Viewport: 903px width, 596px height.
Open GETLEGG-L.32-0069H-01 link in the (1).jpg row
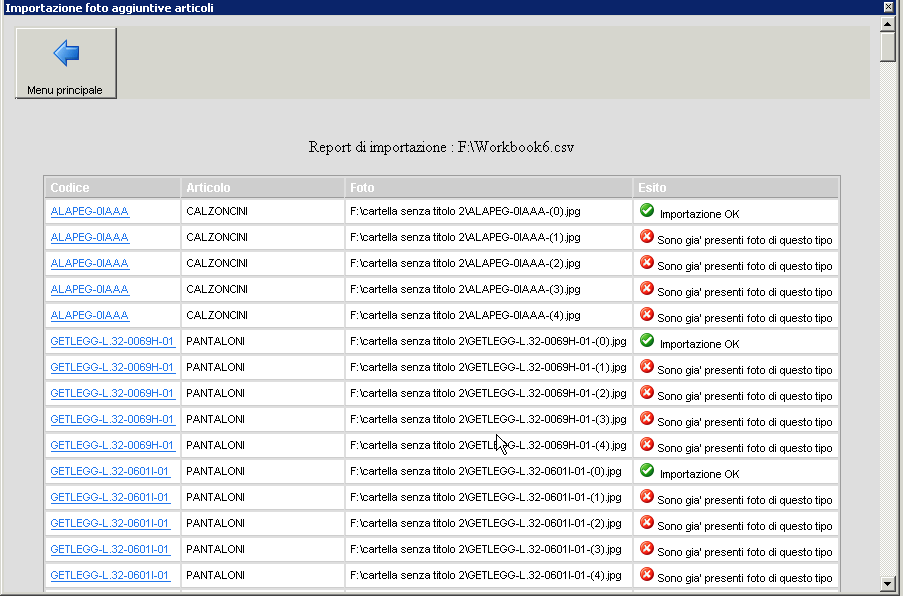[112, 367]
